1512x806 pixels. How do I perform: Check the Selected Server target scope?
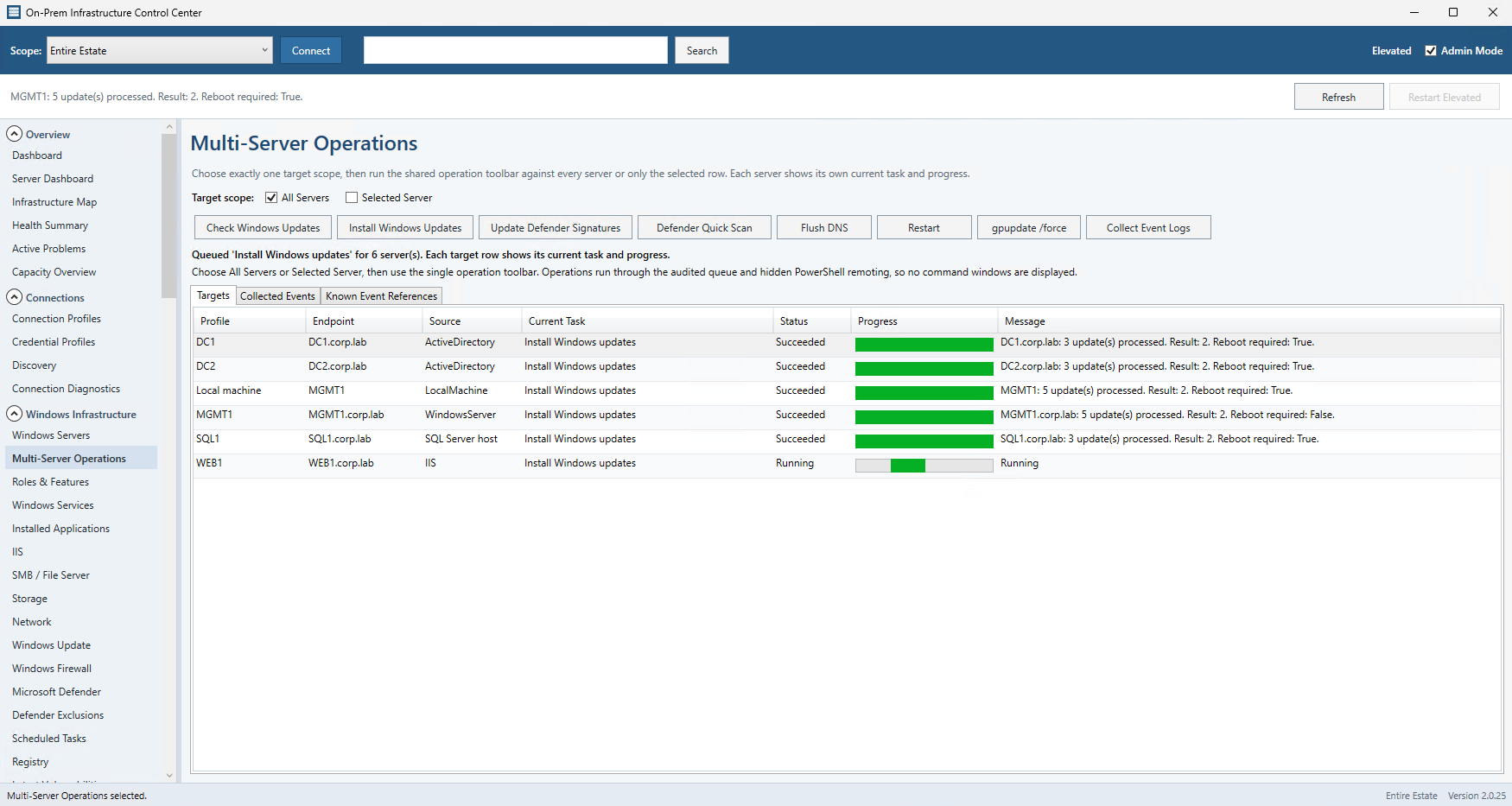(x=352, y=198)
